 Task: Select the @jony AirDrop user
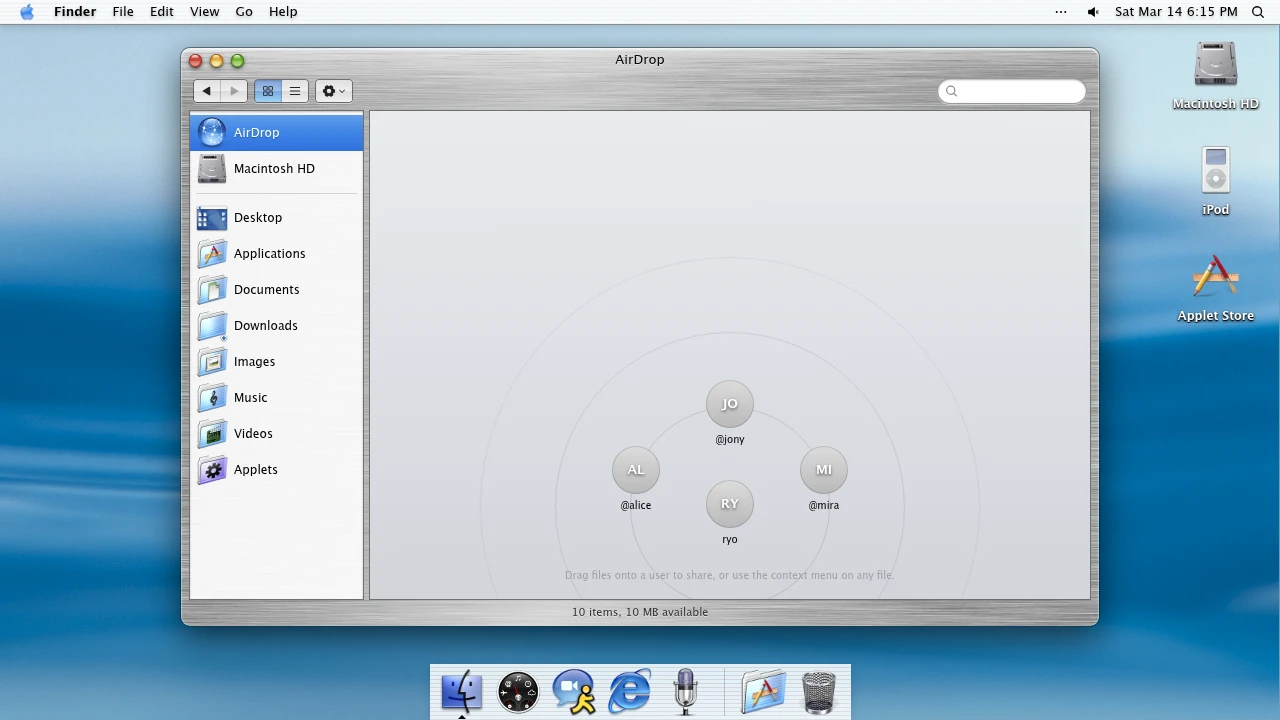(730, 413)
